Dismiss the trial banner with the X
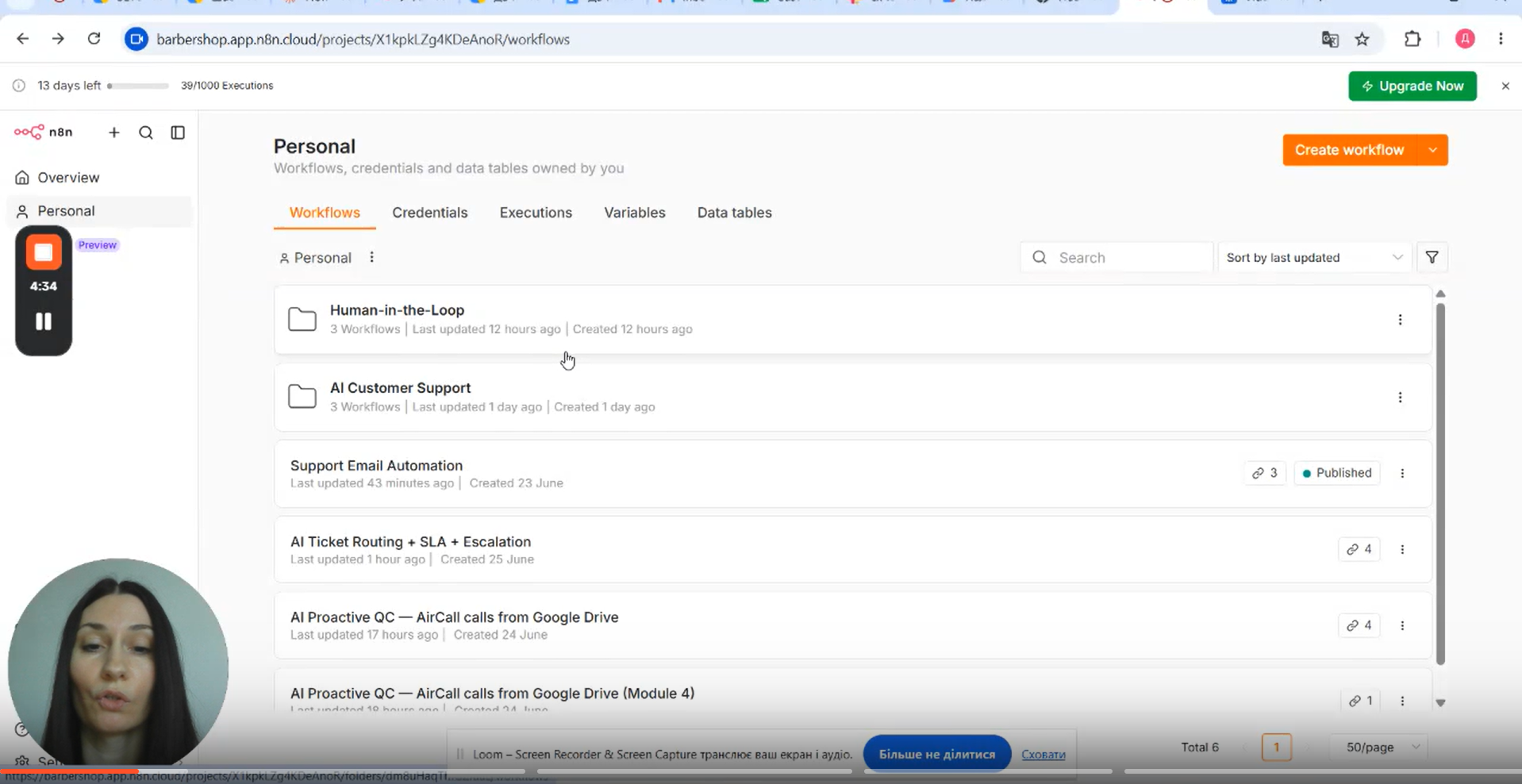The width and height of the screenshot is (1522, 784). [x=1505, y=86]
